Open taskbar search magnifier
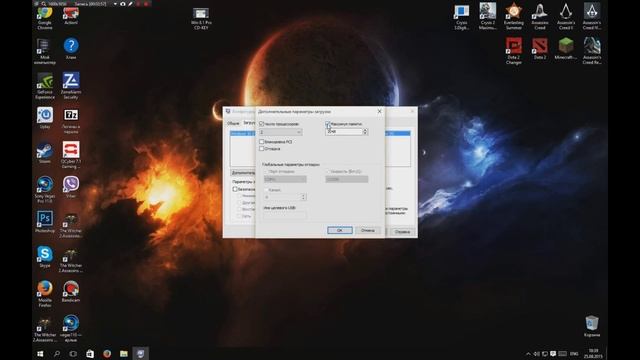640x360 pixels. coord(57,353)
